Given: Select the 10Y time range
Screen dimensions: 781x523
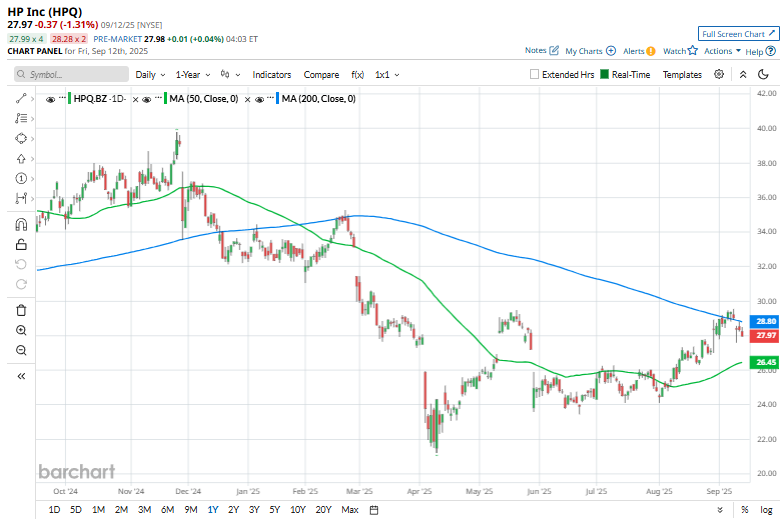Looking at the screenshot, I should click(298, 510).
